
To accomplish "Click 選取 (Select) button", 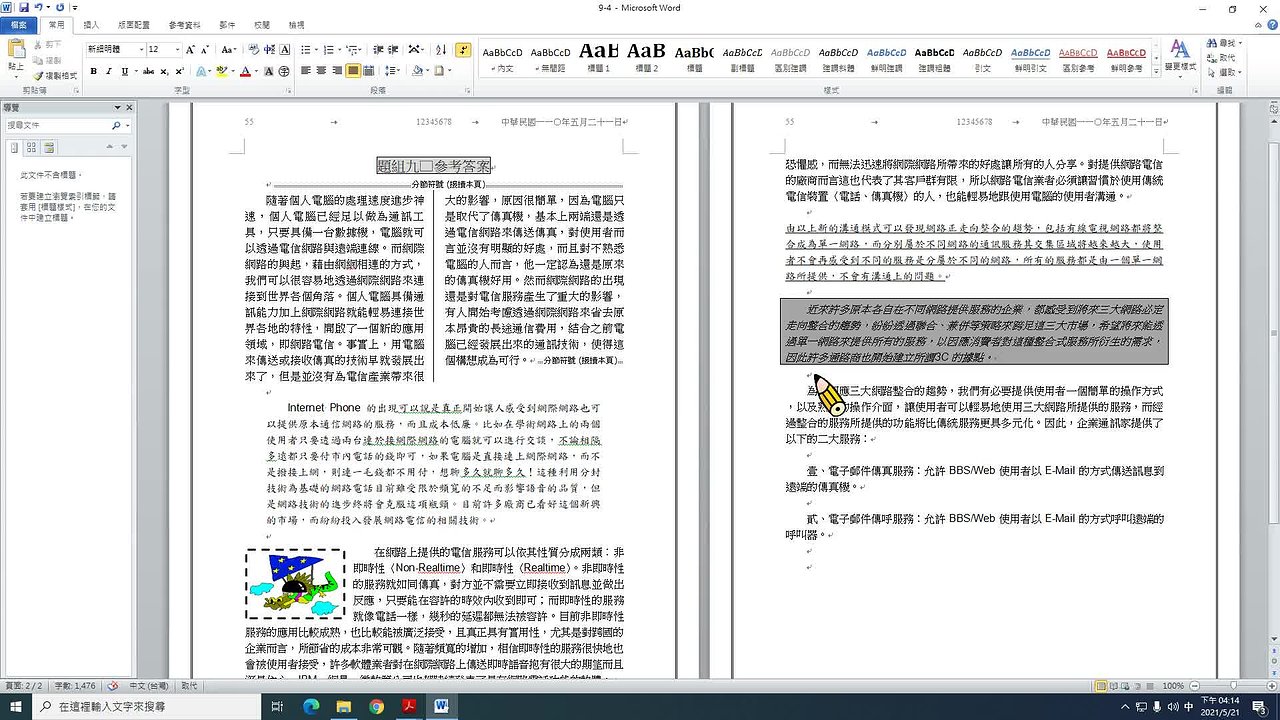I will 1223,72.
